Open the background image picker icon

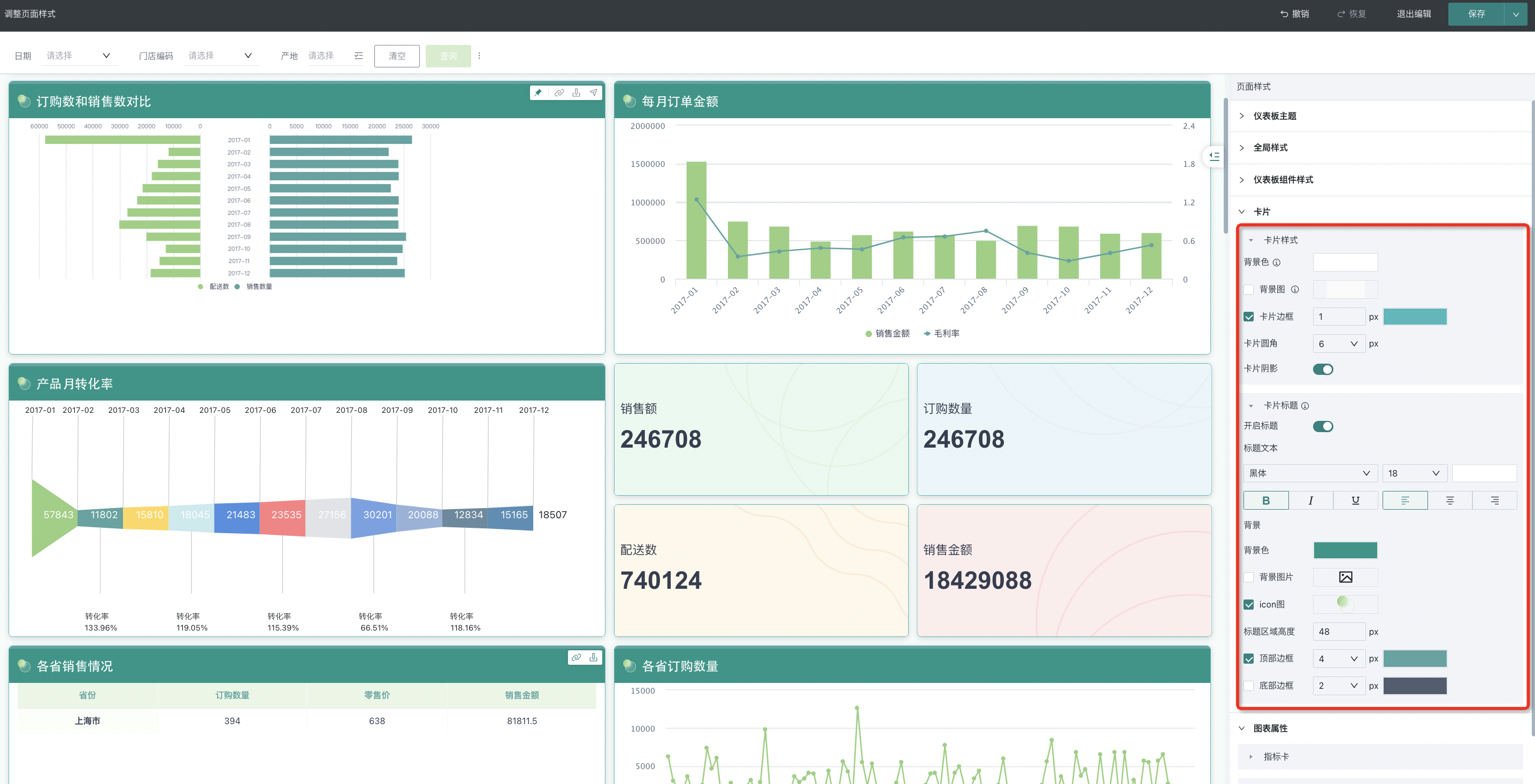pyautogui.click(x=1345, y=577)
